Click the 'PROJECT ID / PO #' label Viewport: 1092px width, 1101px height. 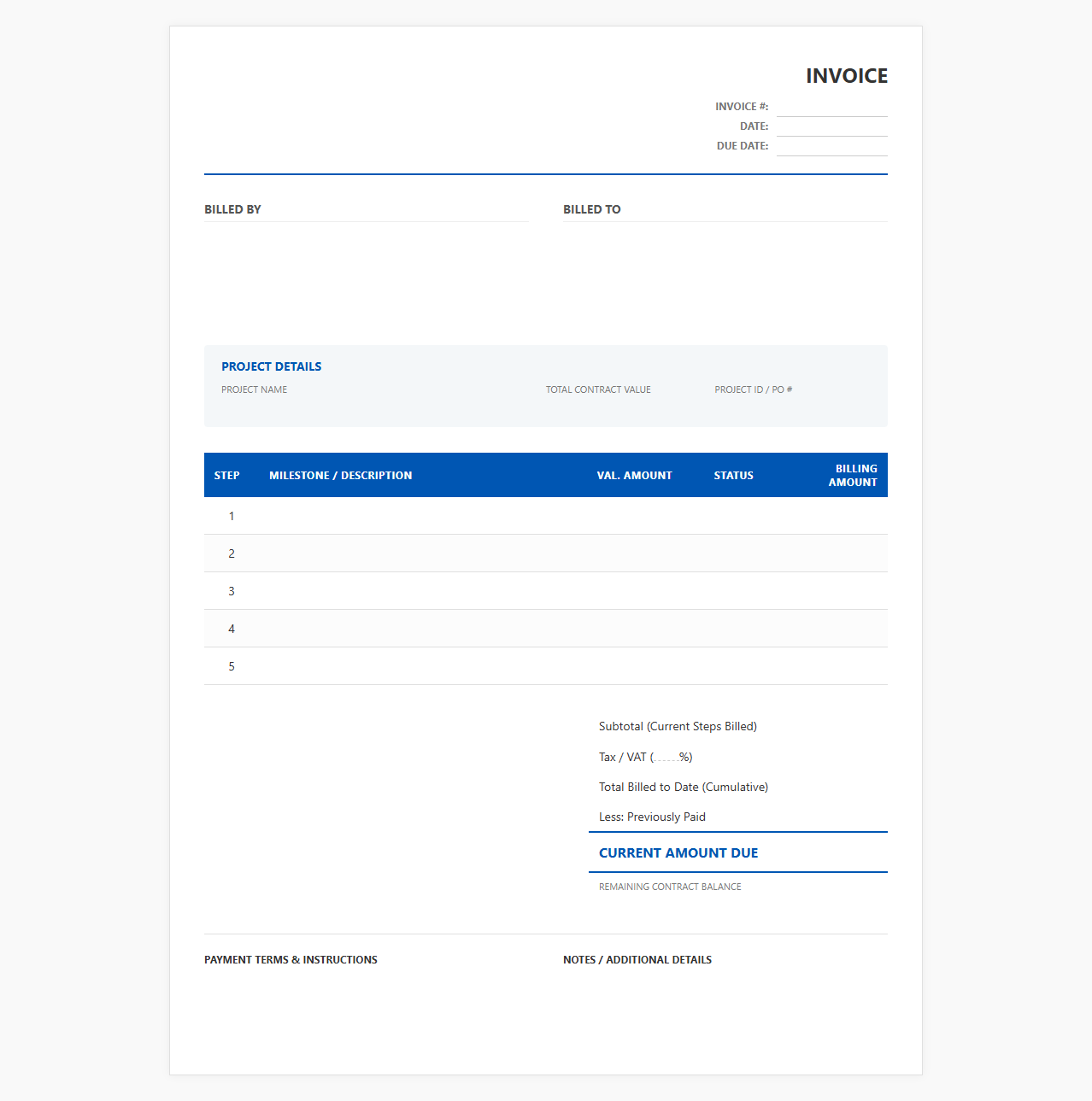(754, 389)
